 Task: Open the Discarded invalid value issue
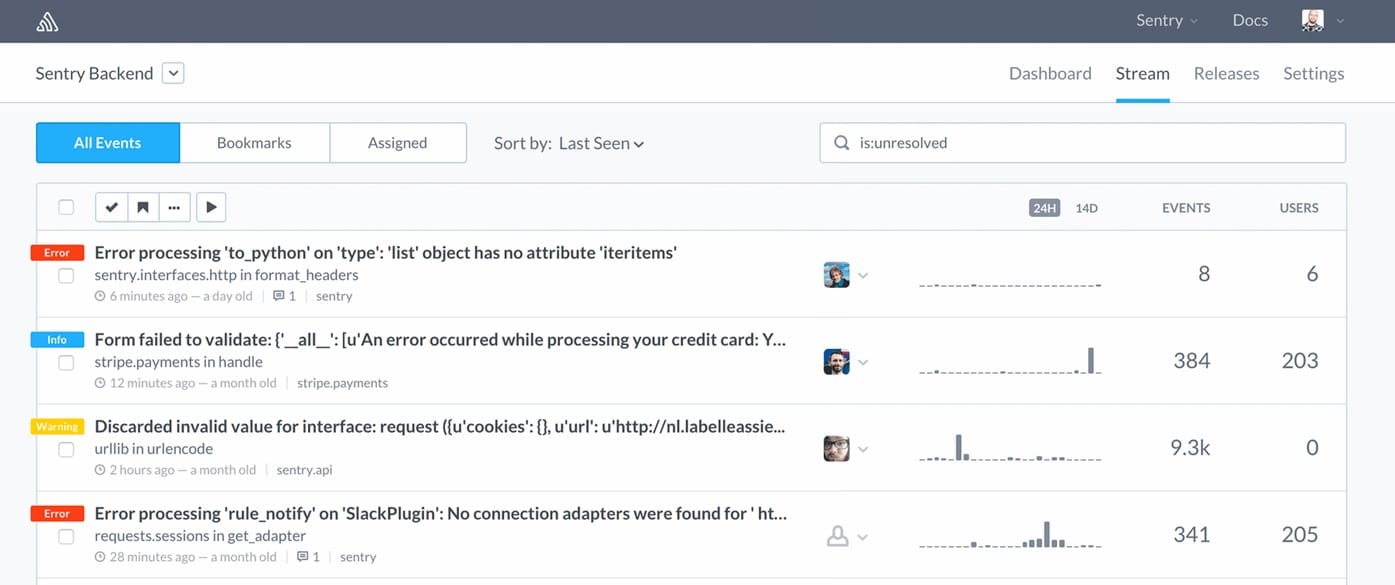click(x=440, y=426)
